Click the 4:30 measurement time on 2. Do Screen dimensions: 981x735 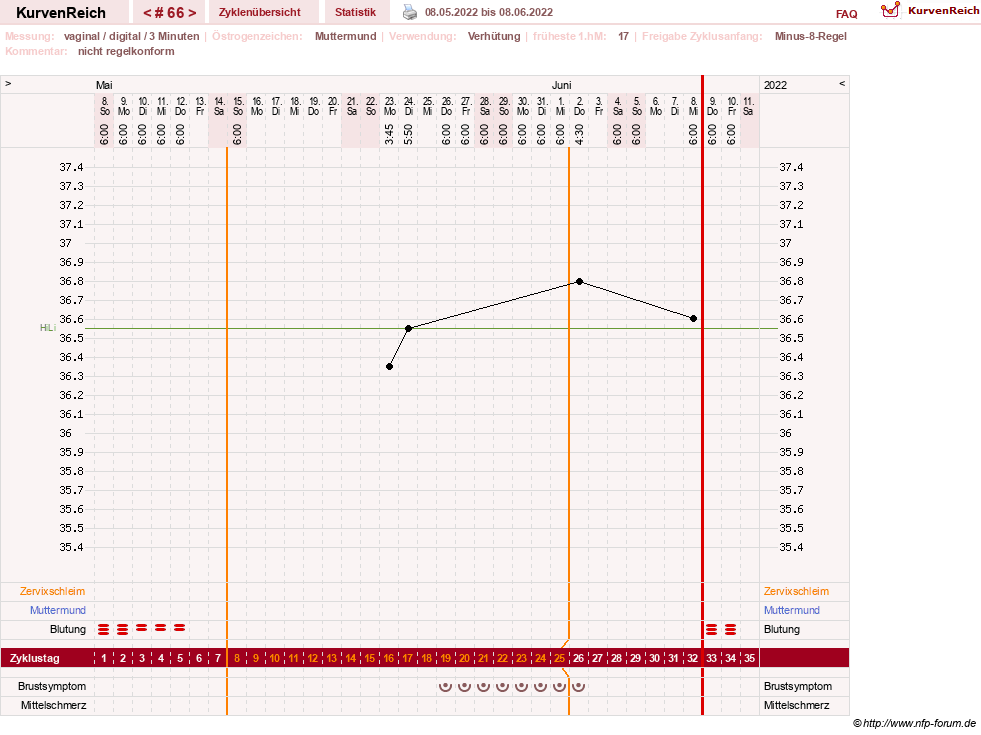click(579, 134)
